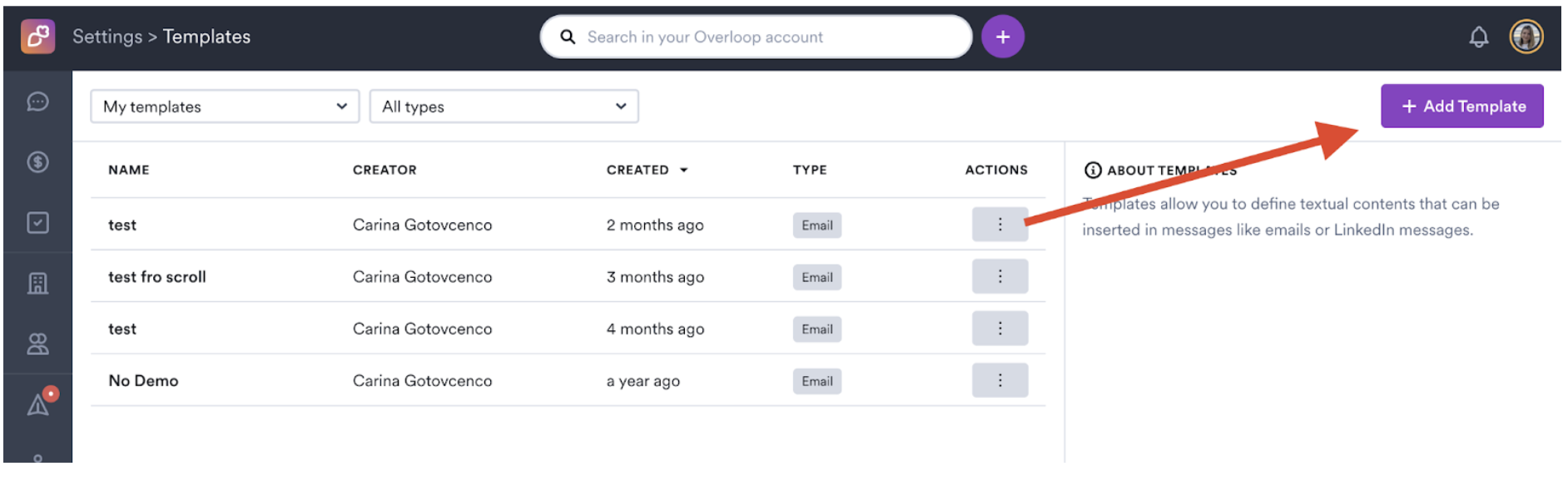Open companies building sidebar icon
Screen dimensions: 1568x481
pyautogui.click(x=37, y=284)
